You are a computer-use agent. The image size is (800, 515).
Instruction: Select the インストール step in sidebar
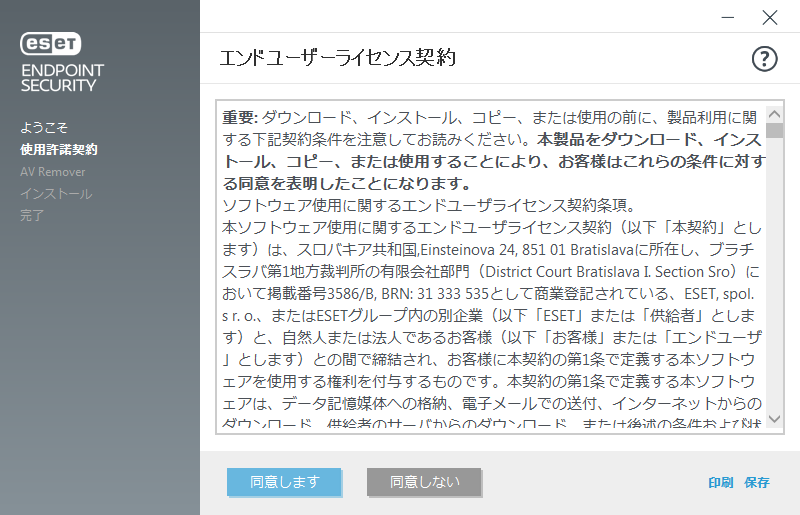[56, 194]
